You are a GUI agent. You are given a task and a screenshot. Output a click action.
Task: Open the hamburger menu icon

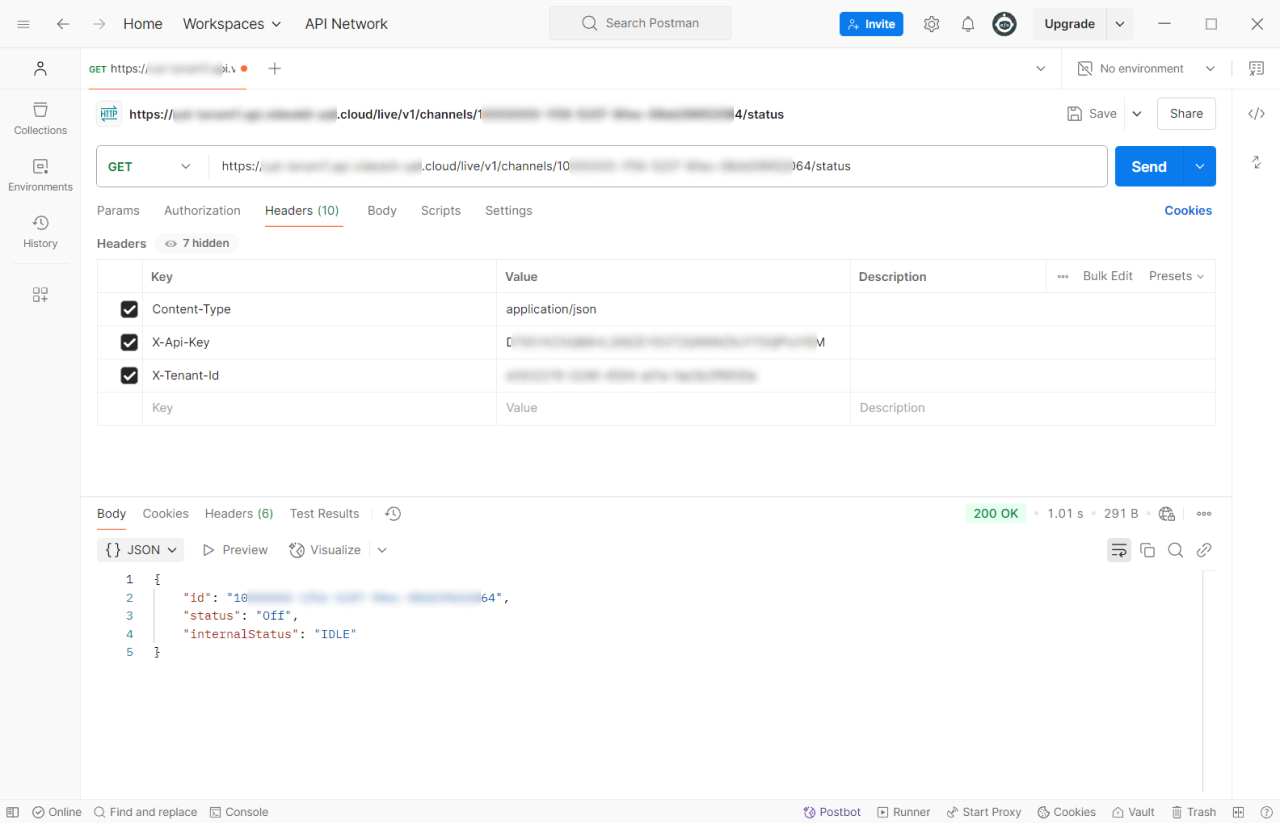(24, 24)
